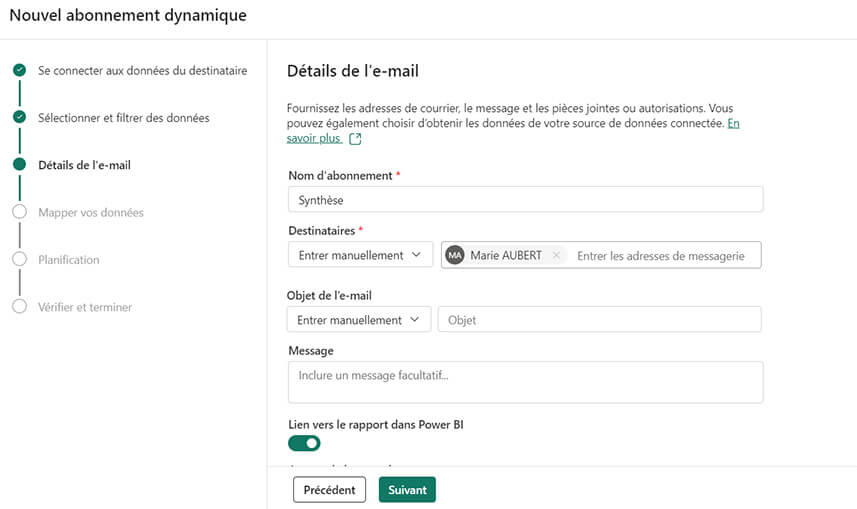This screenshot has width=857, height=509.
Task: Click the Message text area
Action: (525, 382)
